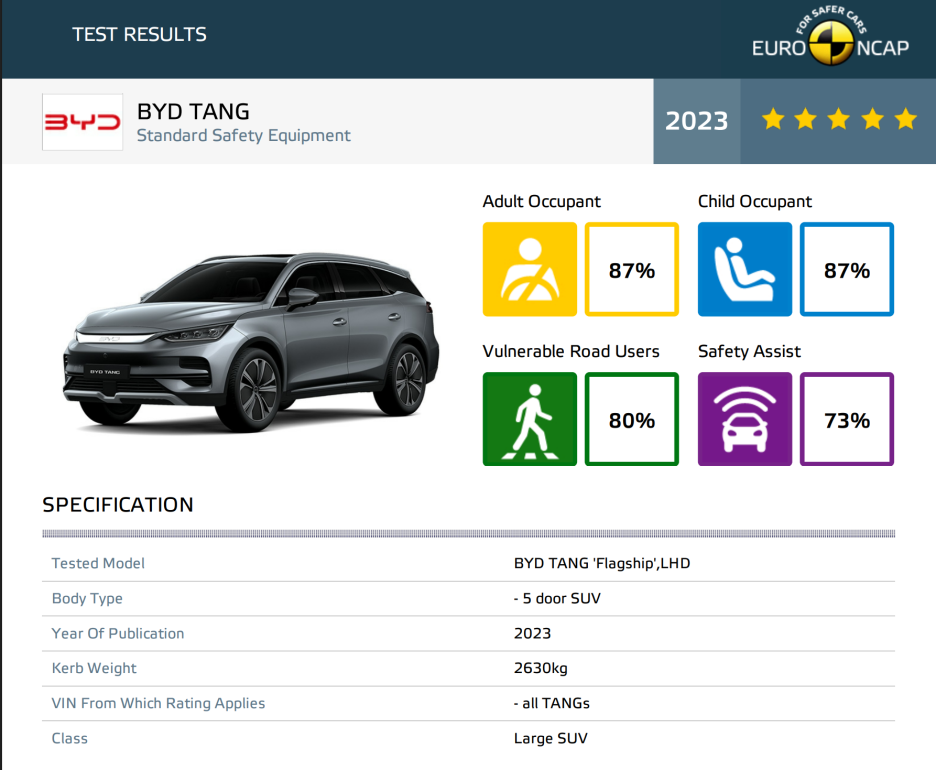Screen dimensions: 936x770
Task: Click the '- all TANGs' value
Action: [552, 704]
